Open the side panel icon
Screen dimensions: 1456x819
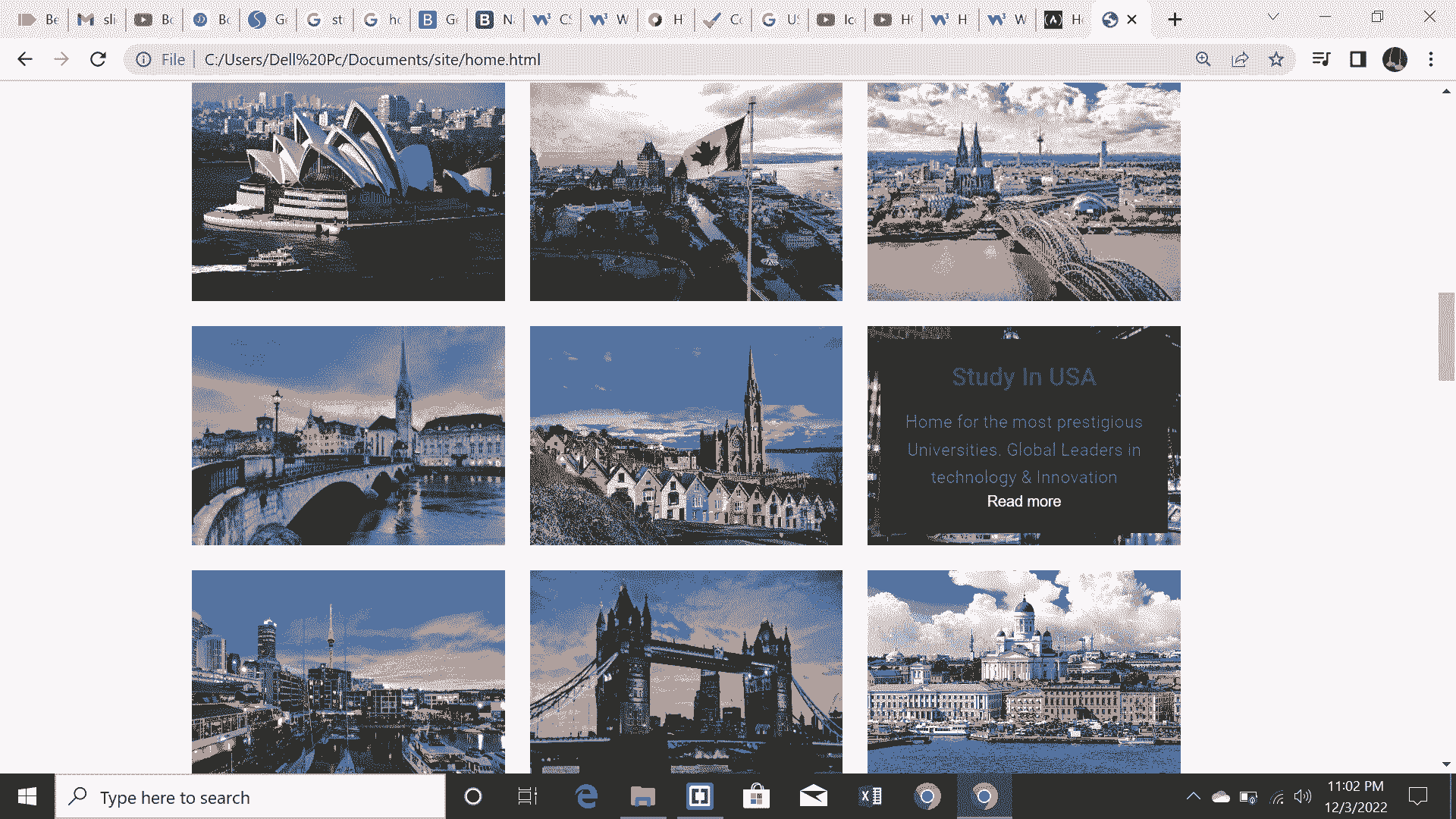(1357, 59)
